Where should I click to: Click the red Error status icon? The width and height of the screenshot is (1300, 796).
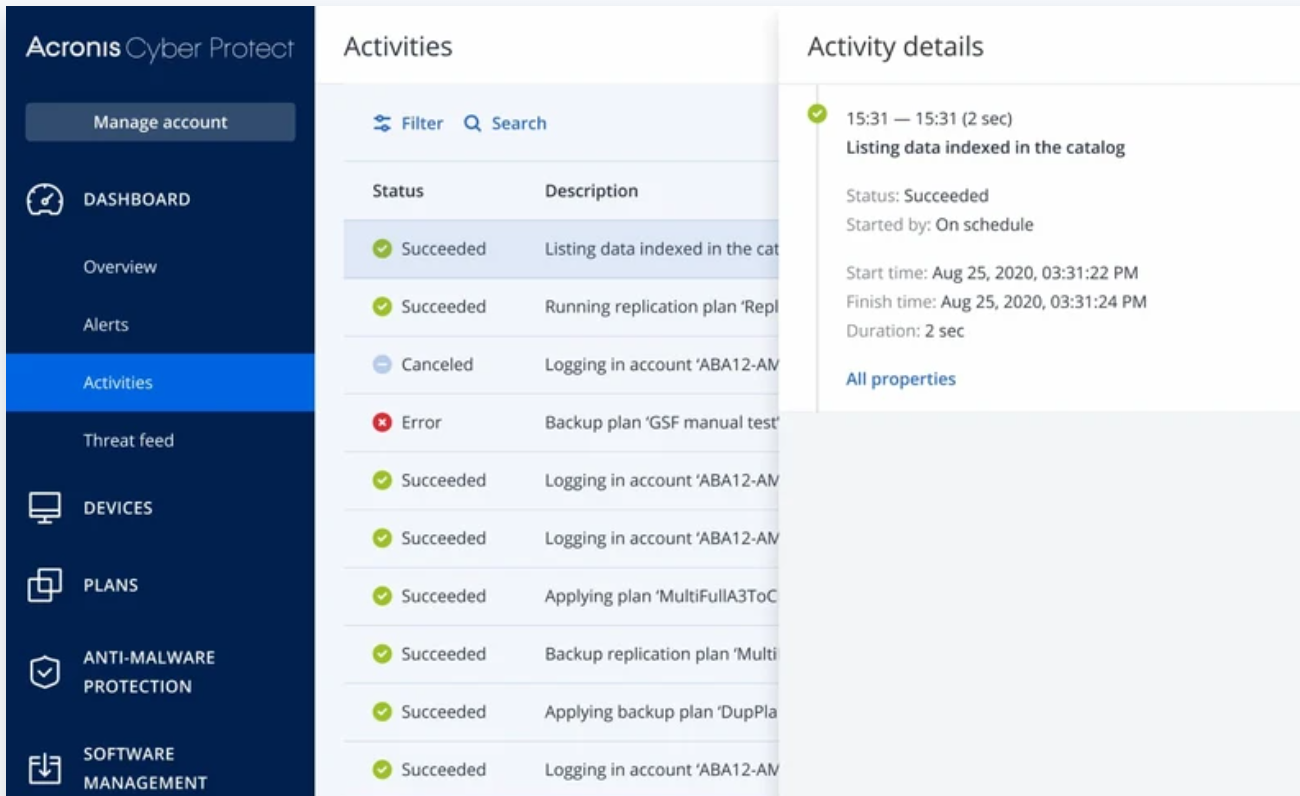tap(382, 422)
